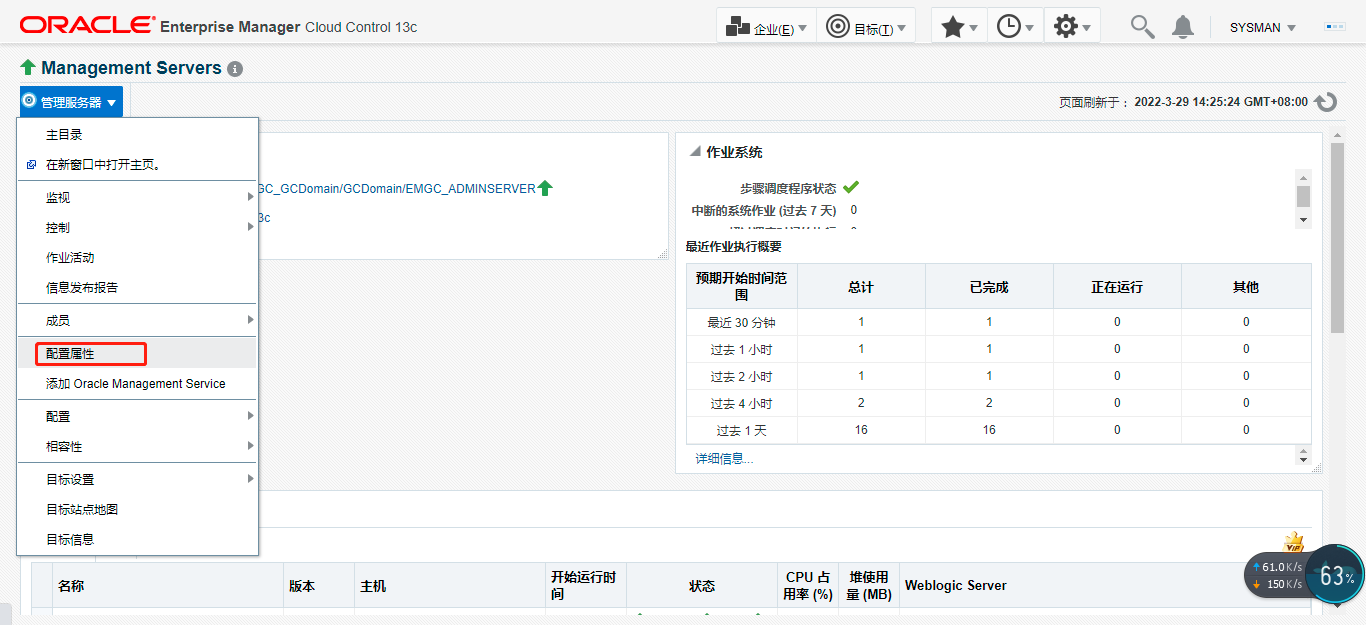Open the History clock menu

point(1015,27)
